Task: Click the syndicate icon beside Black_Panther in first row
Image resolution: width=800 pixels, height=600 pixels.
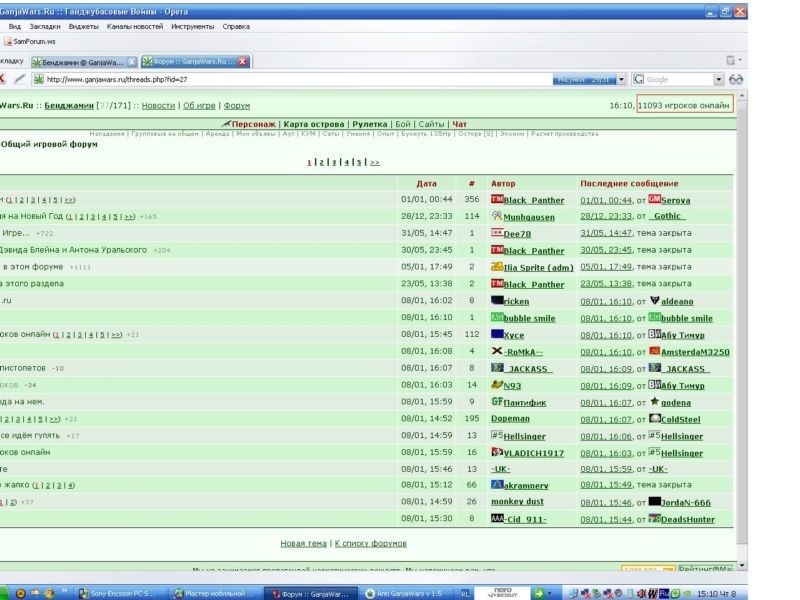Action: click(x=497, y=199)
